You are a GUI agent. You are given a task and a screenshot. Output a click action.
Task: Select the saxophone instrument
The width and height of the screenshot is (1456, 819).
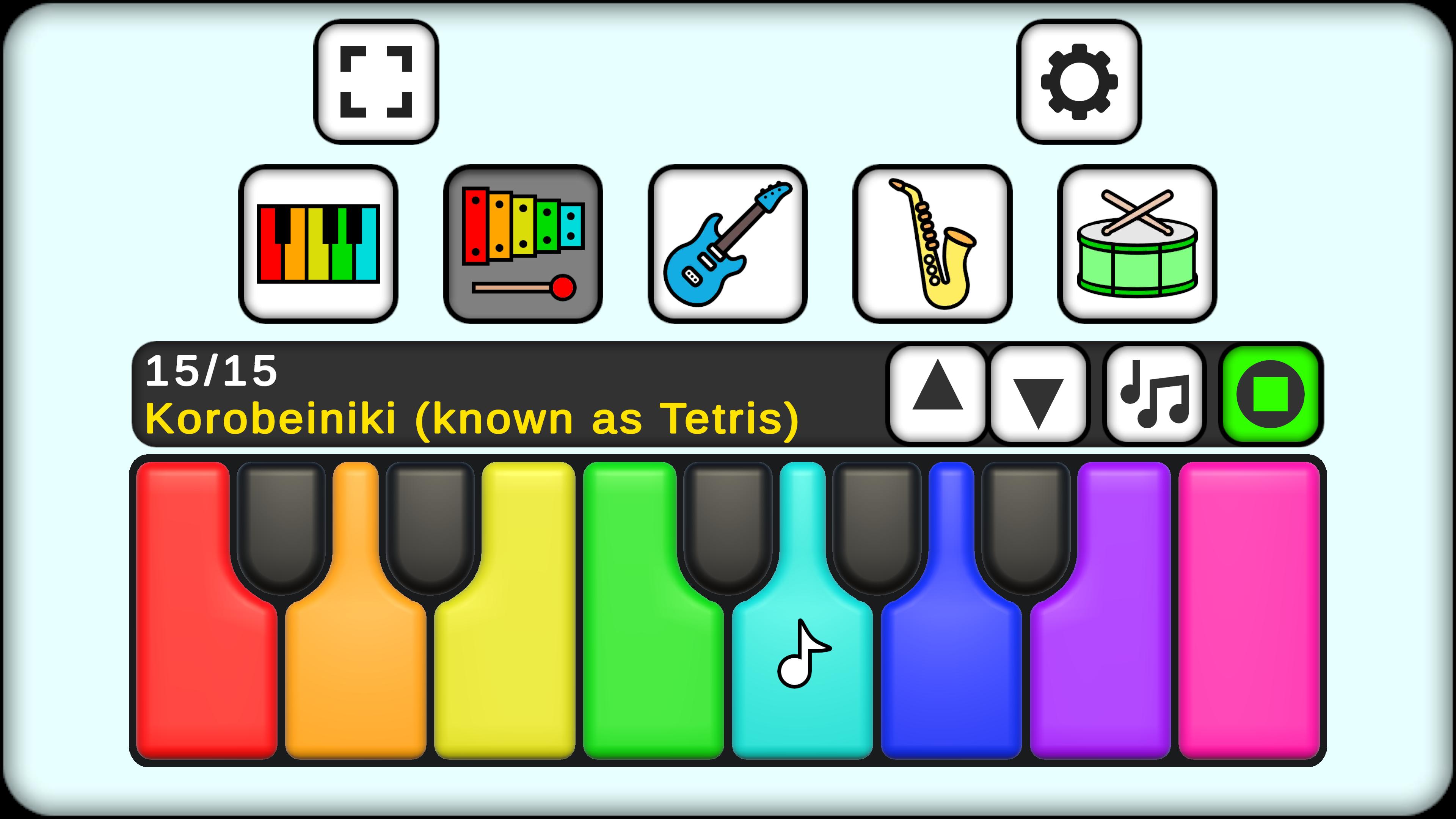(x=932, y=243)
